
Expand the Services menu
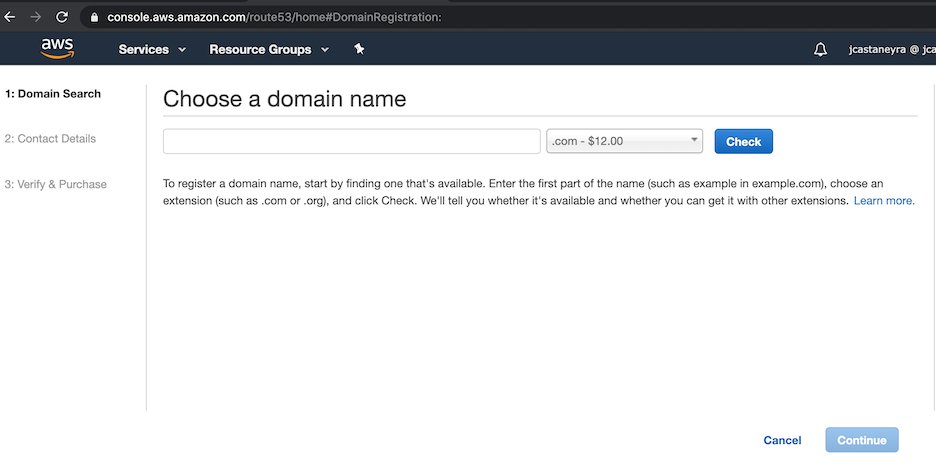pos(152,50)
